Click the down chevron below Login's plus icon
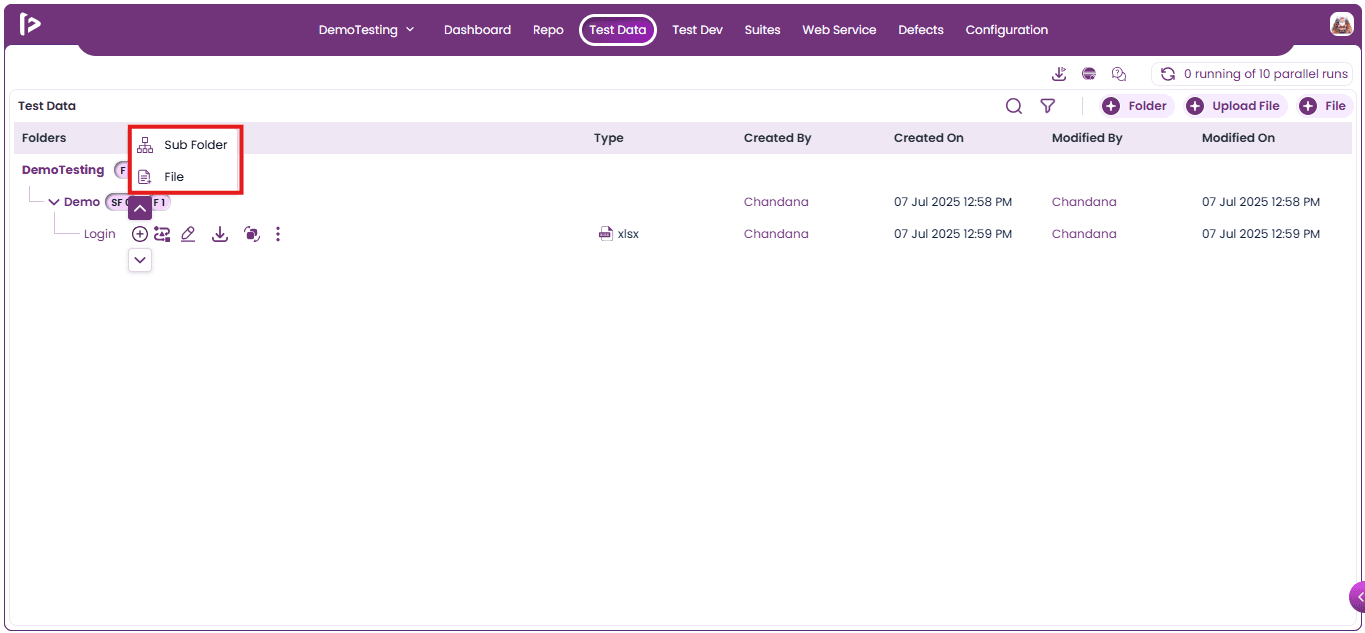Image resolution: width=1365 pixels, height=633 pixels. click(x=140, y=260)
